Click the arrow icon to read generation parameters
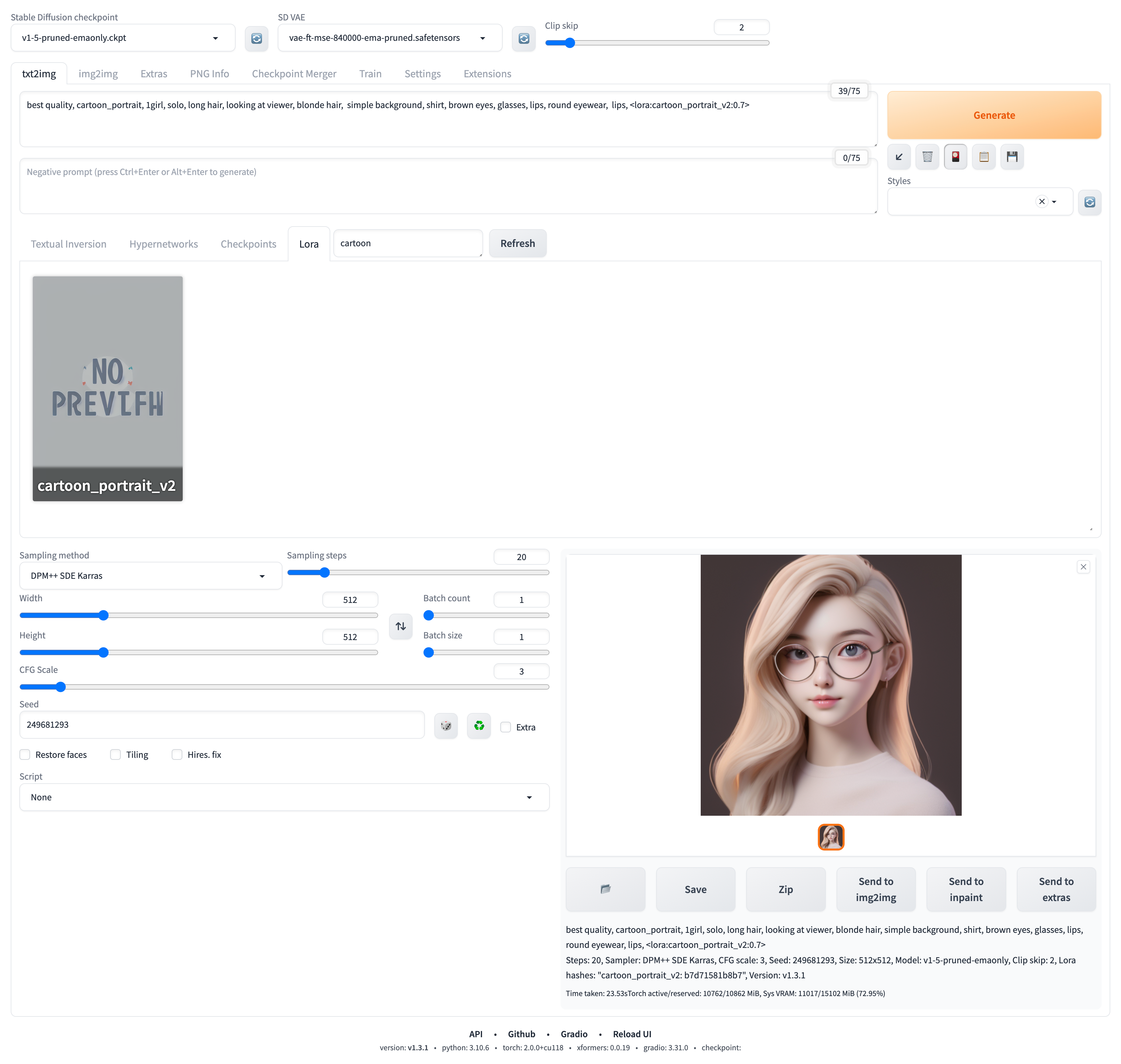The height and width of the screenshot is (1064, 1121). [x=898, y=157]
